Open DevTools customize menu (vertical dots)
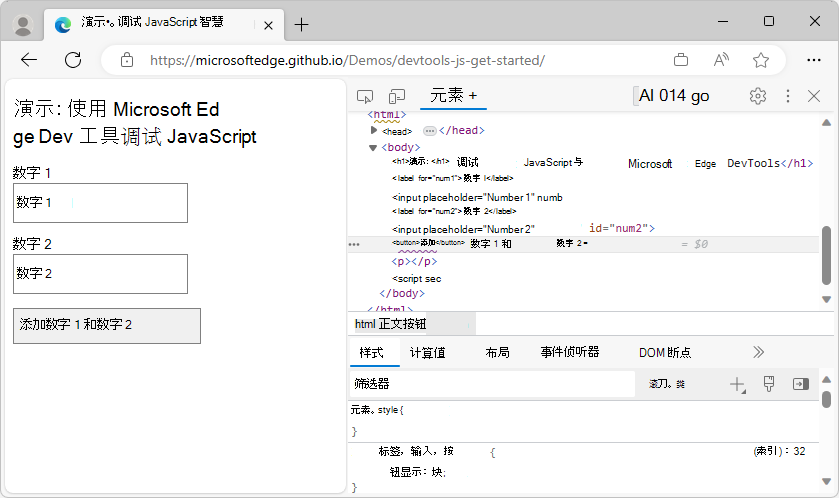839x498 pixels. coord(788,96)
